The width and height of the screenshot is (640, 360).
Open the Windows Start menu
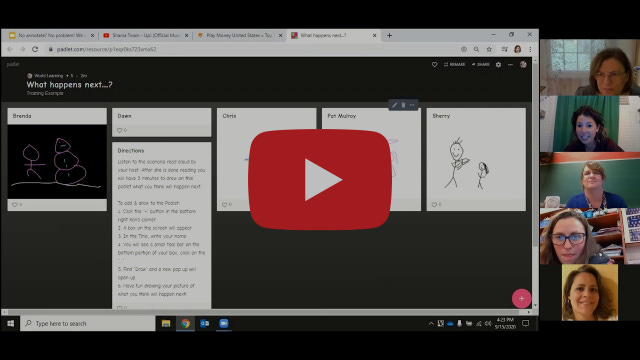pos(11,323)
